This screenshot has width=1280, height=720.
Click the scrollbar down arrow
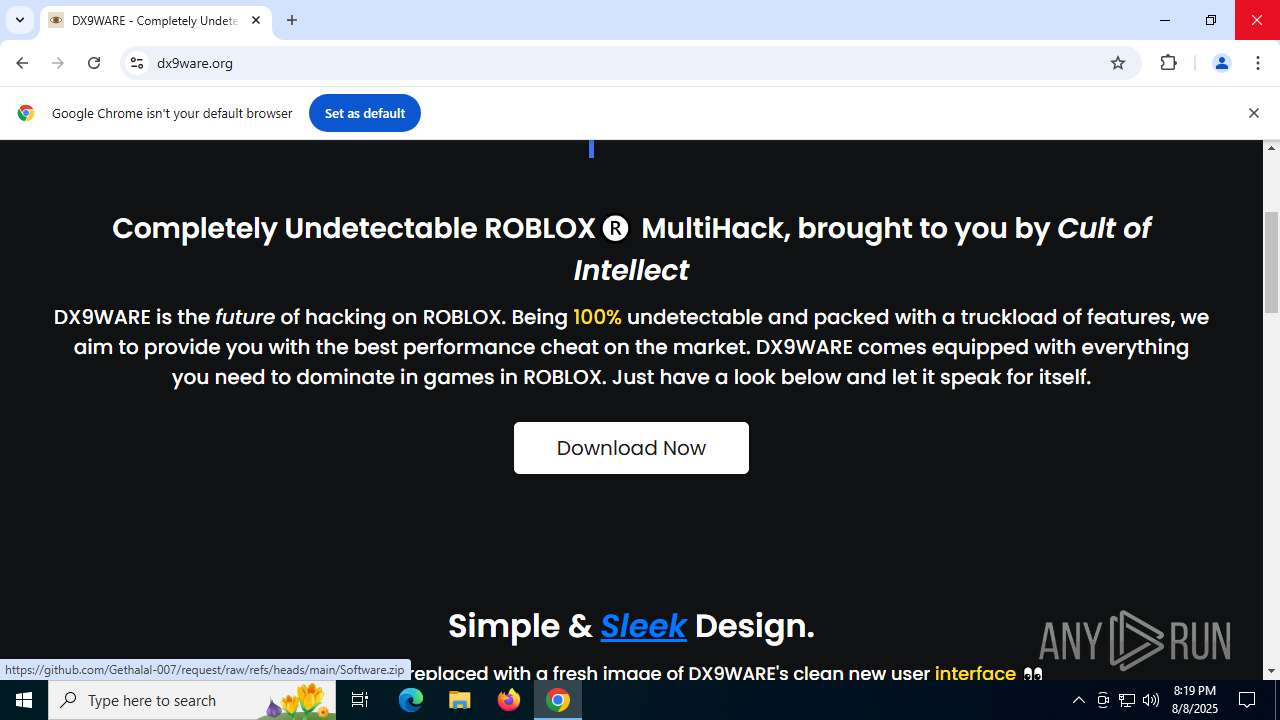point(1272,671)
